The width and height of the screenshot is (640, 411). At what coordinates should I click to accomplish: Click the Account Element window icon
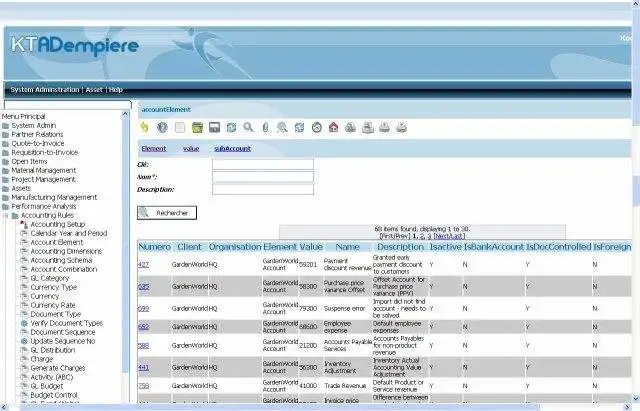(x=24, y=242)
